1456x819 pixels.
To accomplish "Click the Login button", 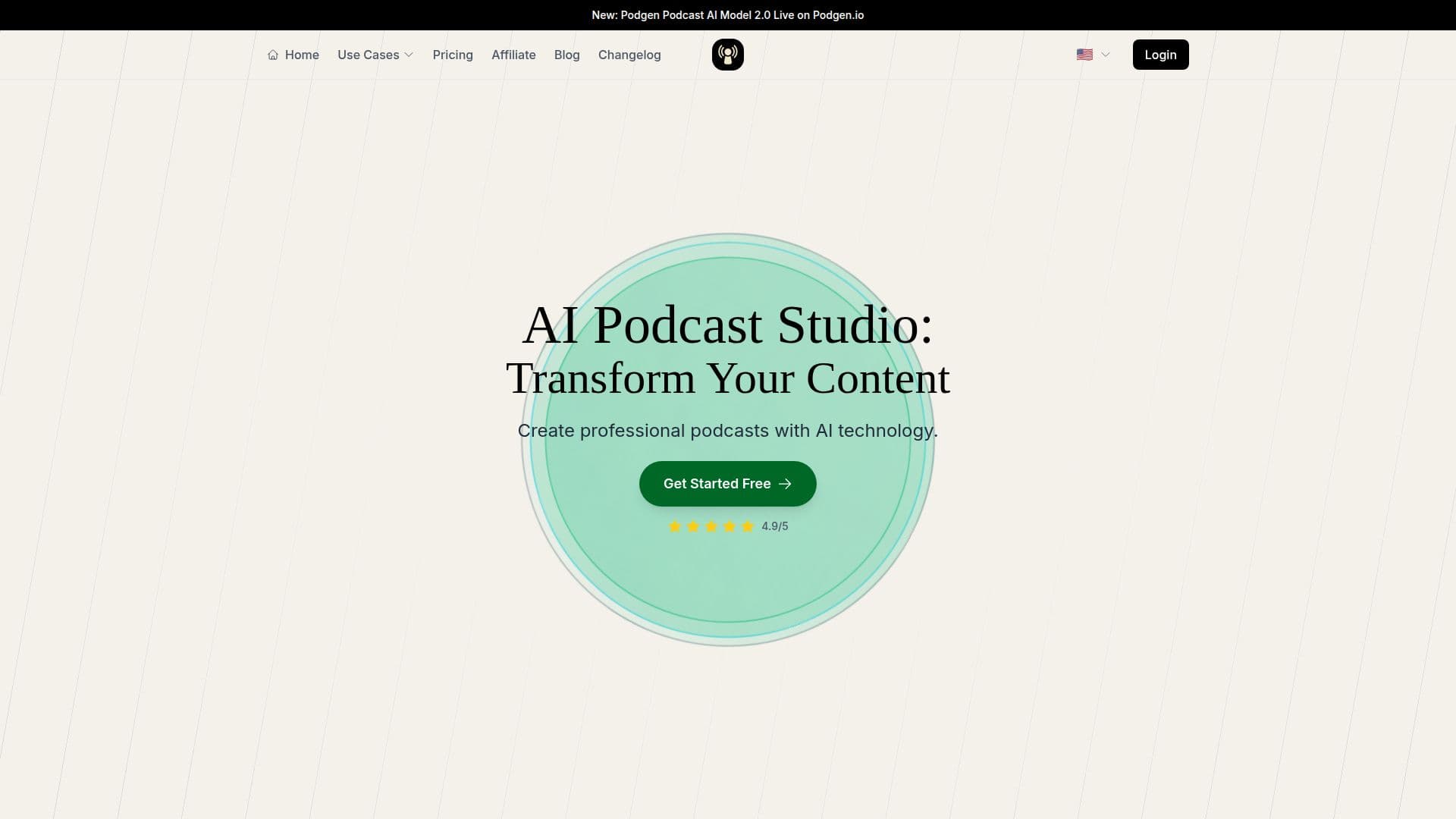I will point(1160,55).
